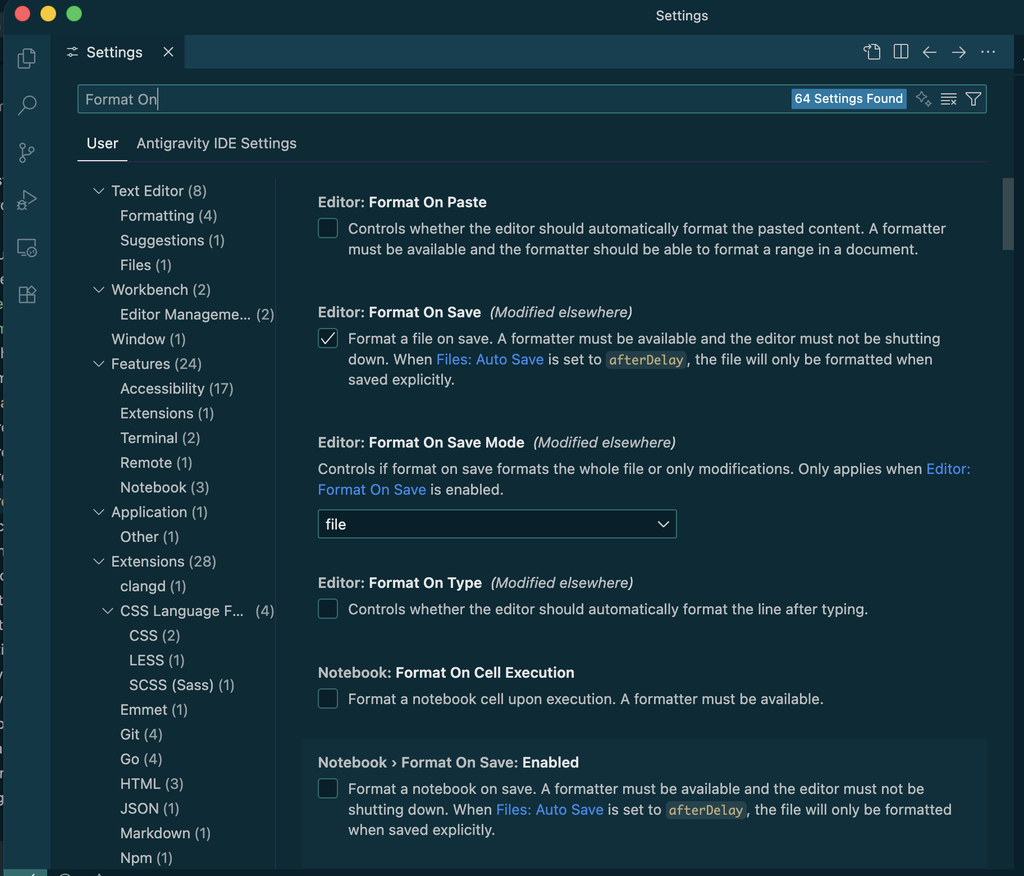Click the settings list scrollbar
Screen dimensions: 1024x876
coord(1008,214)
